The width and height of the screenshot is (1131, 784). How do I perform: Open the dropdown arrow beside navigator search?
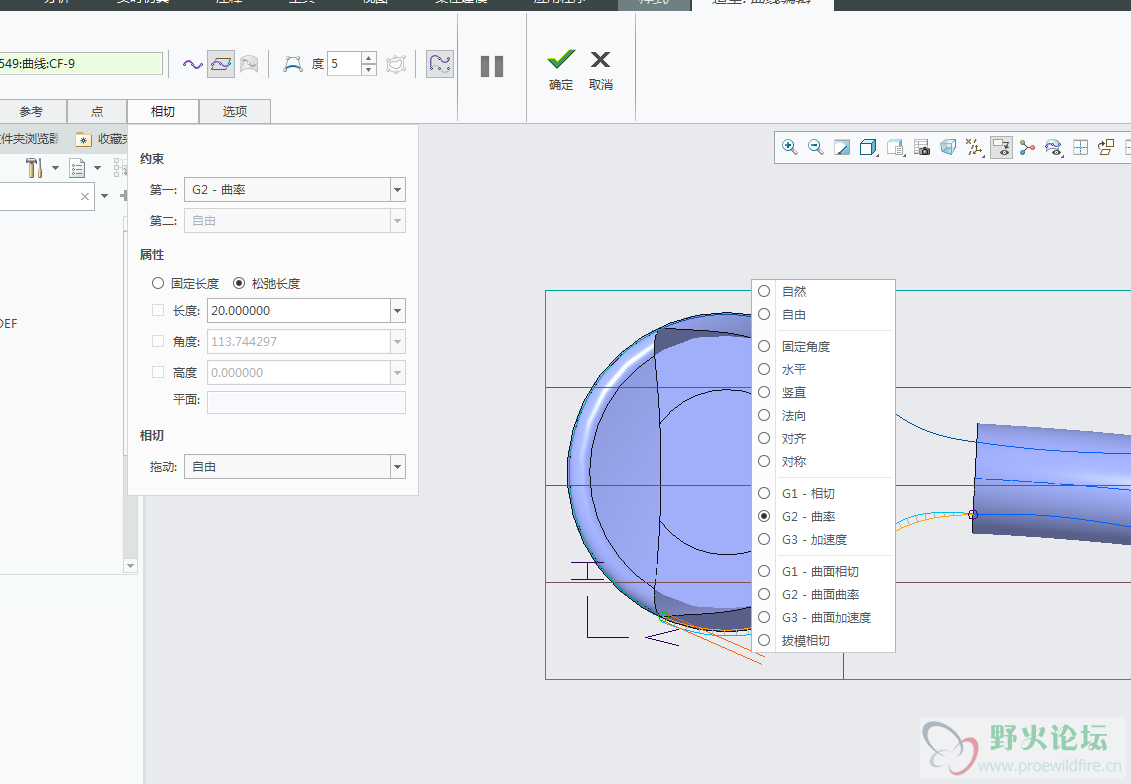click(x=105, y=196)
